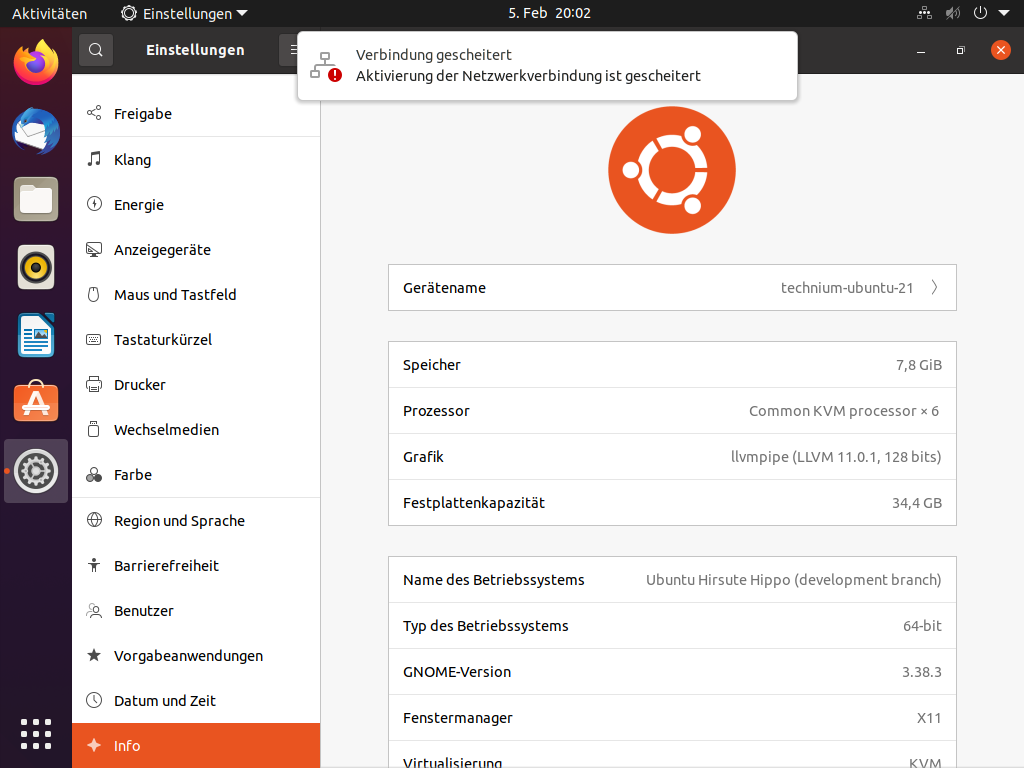Click the music note icon beside Klang
The height and width of the screenshot is (768, 1024).
(94, 159)
